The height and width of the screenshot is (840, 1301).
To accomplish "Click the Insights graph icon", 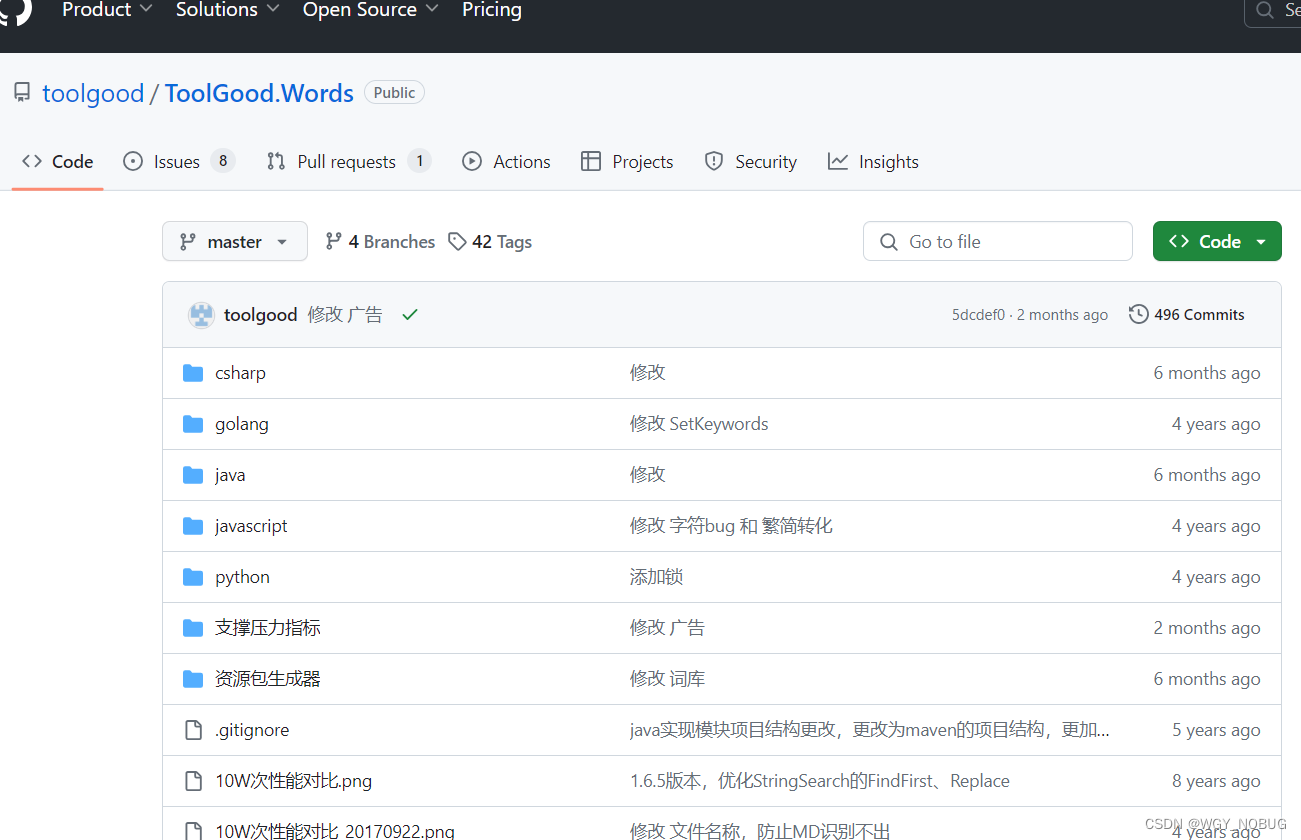I will coord(838,161).
